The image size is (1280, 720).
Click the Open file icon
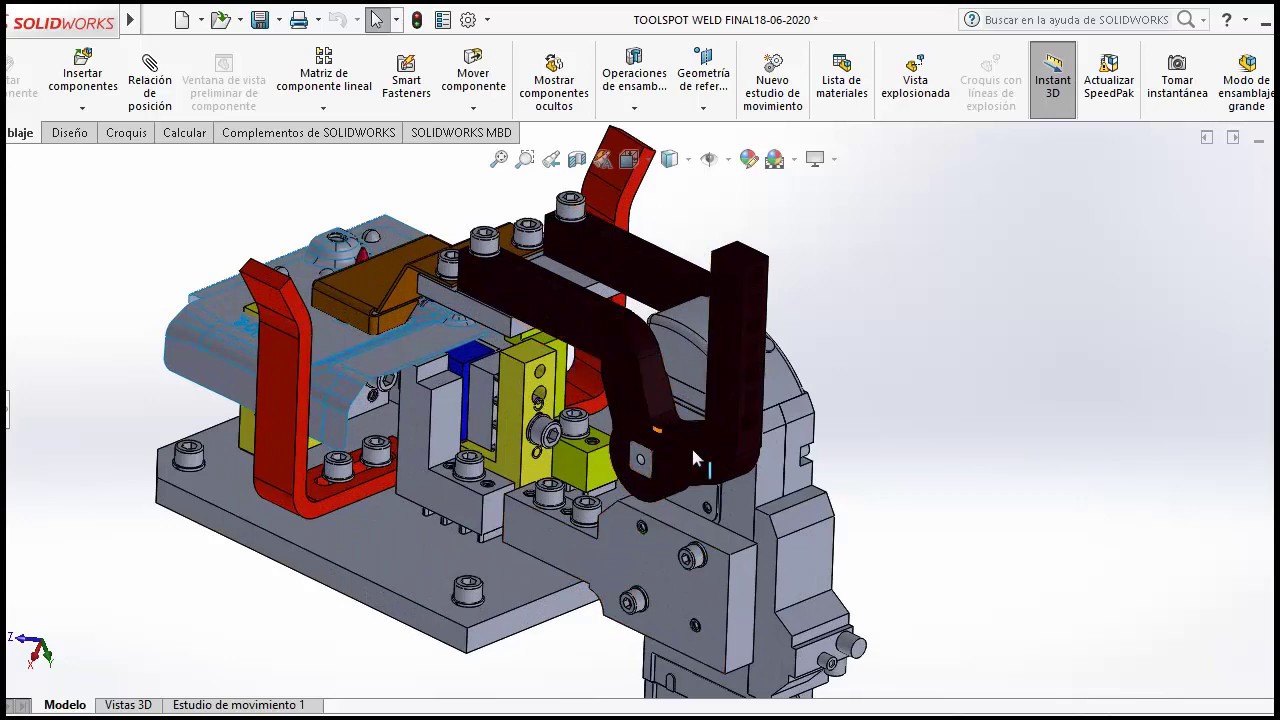tap(220, 20)
